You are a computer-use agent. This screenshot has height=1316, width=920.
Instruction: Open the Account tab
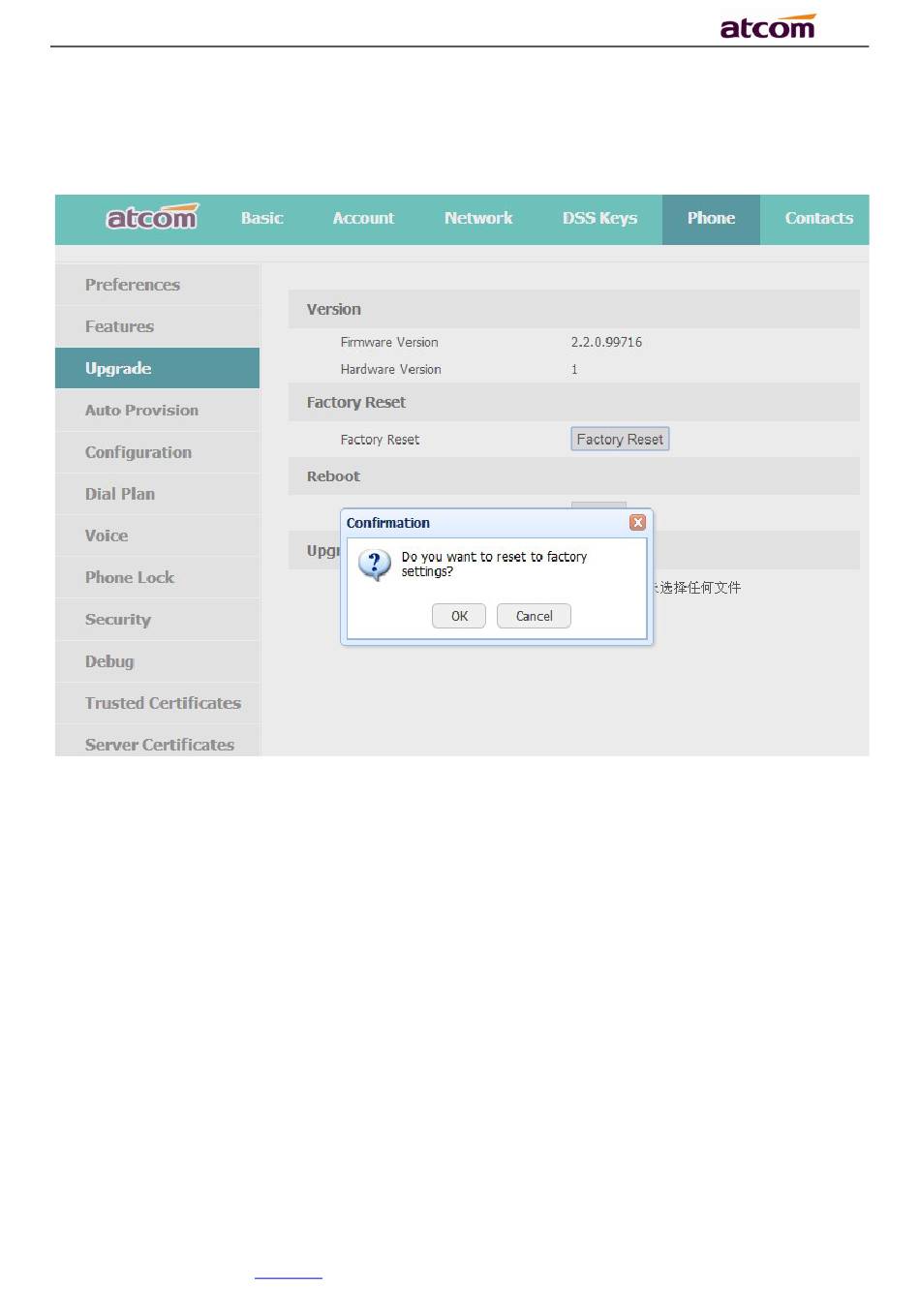tap(363, 219)
